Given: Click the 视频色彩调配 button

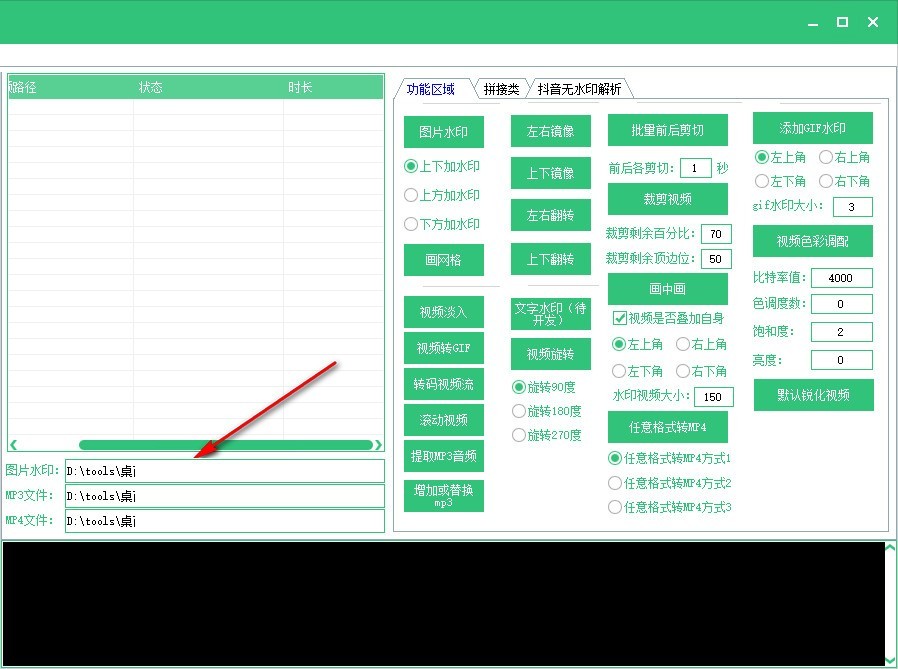Looking at the screenshot, I should pyautogui.click(x=813, y=241).
